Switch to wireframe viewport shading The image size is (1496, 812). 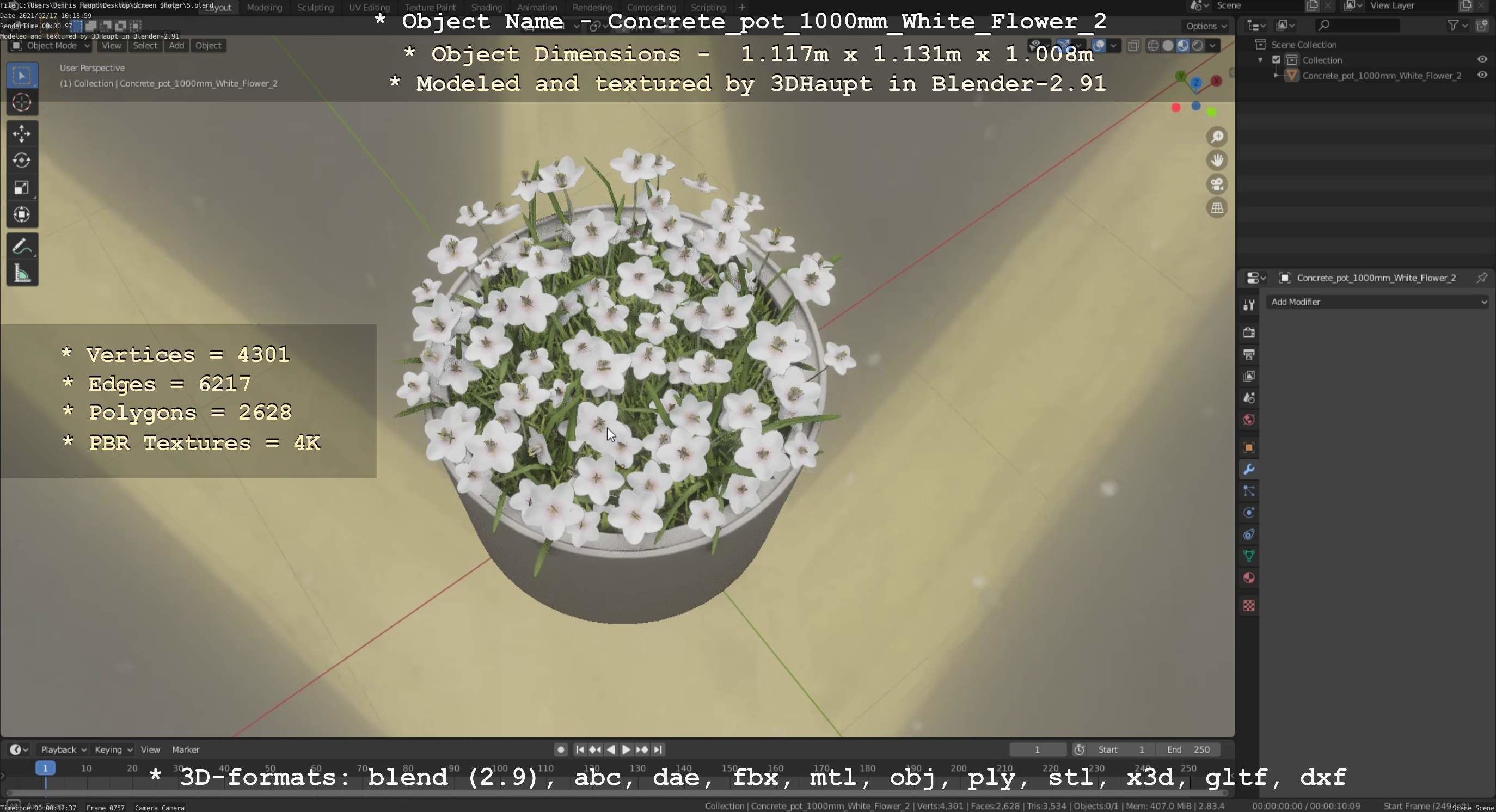coord(1154,45)
